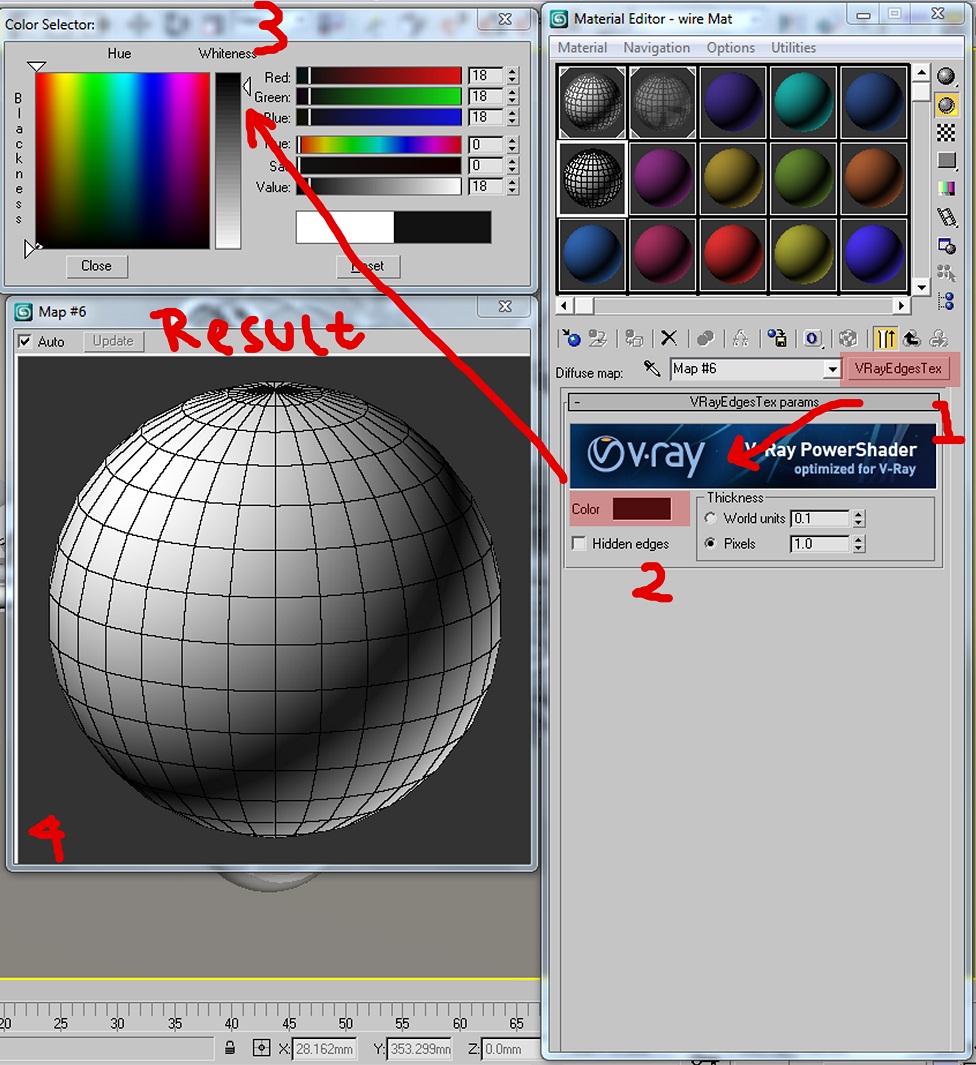Image resolution: width=976 pixels, height=1065 pixels.
Task: Click the Put to Library icon
Action: [777, 338]
